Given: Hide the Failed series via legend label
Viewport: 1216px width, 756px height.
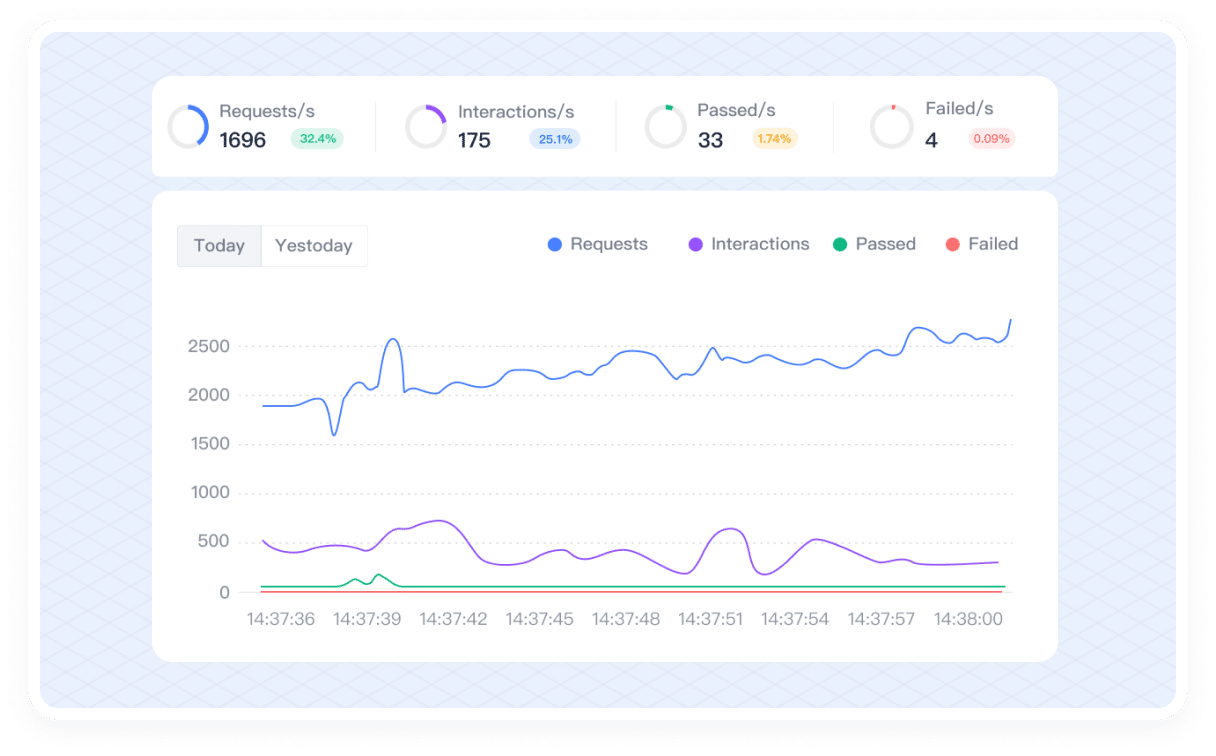Looking at the screenshot, I should coord(993,244).
